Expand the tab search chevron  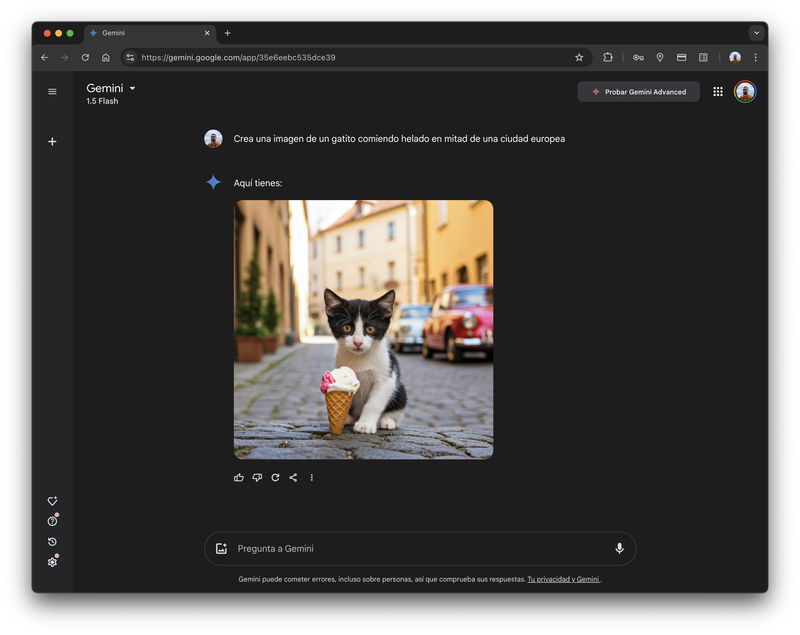pos(755,33)
